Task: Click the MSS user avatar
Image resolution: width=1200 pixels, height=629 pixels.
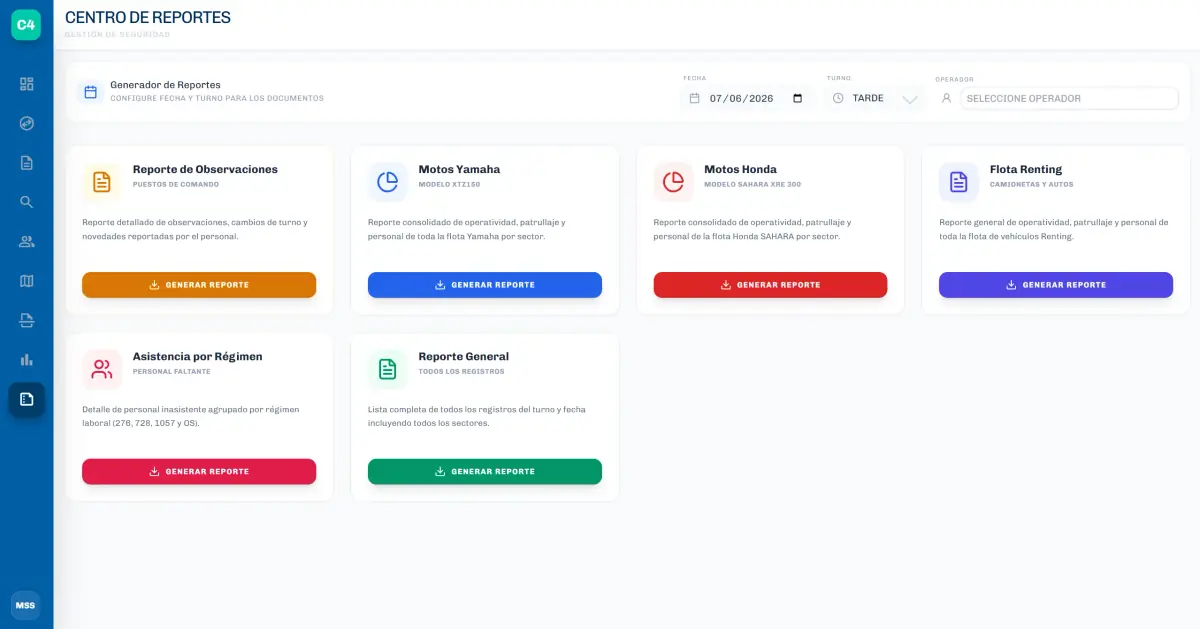Action: tap(26, 605)
